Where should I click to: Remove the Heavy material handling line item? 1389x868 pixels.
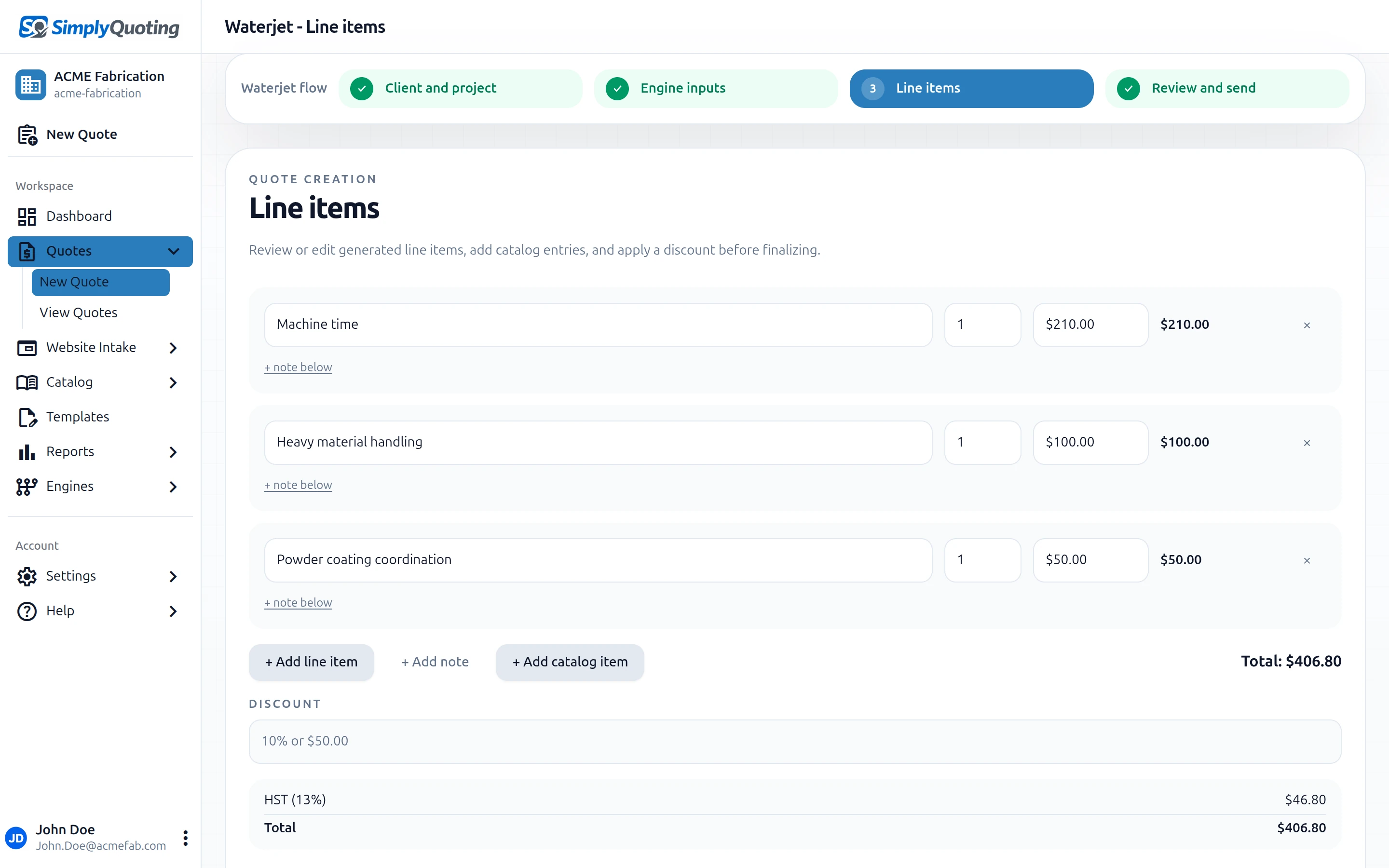click(x=1307, y=443)
